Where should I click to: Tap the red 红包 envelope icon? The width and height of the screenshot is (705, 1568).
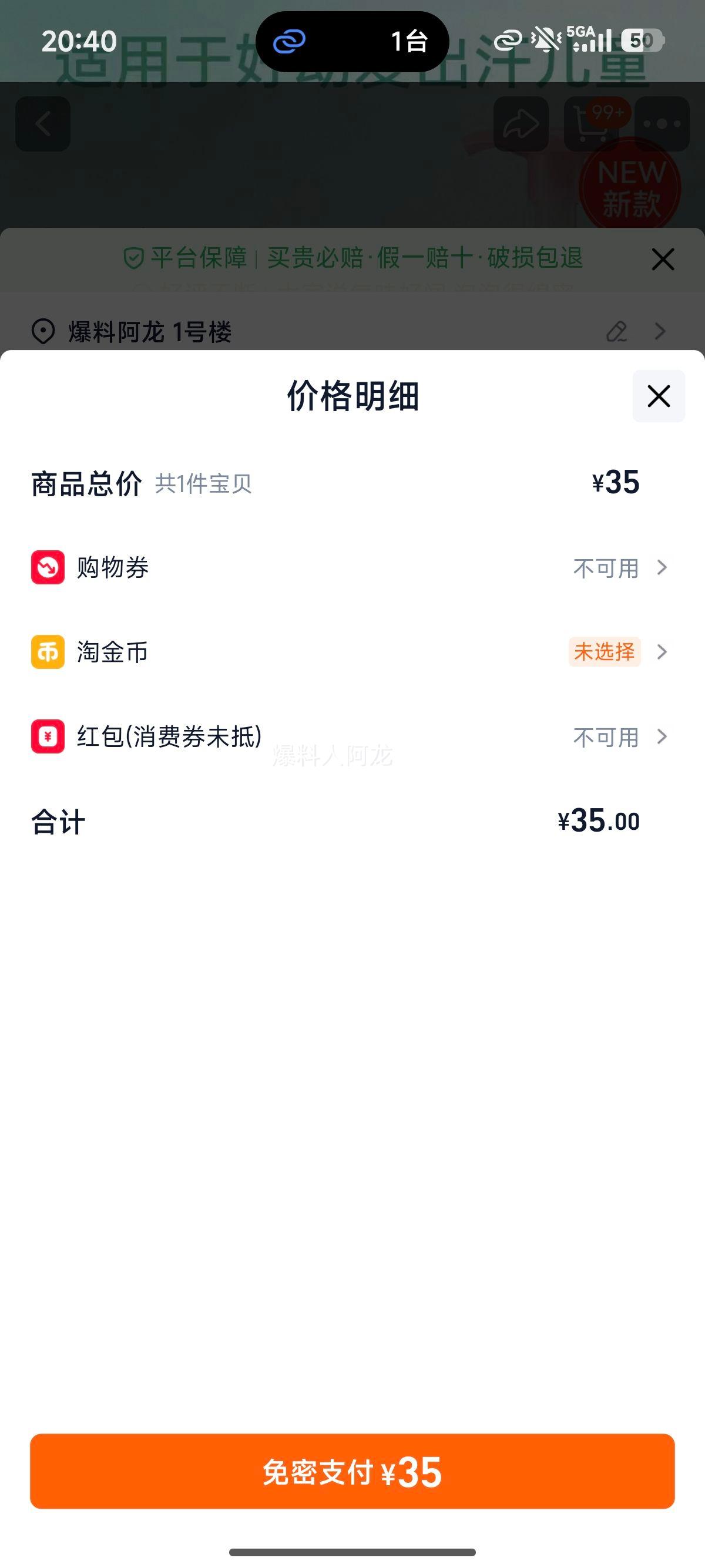48,736
